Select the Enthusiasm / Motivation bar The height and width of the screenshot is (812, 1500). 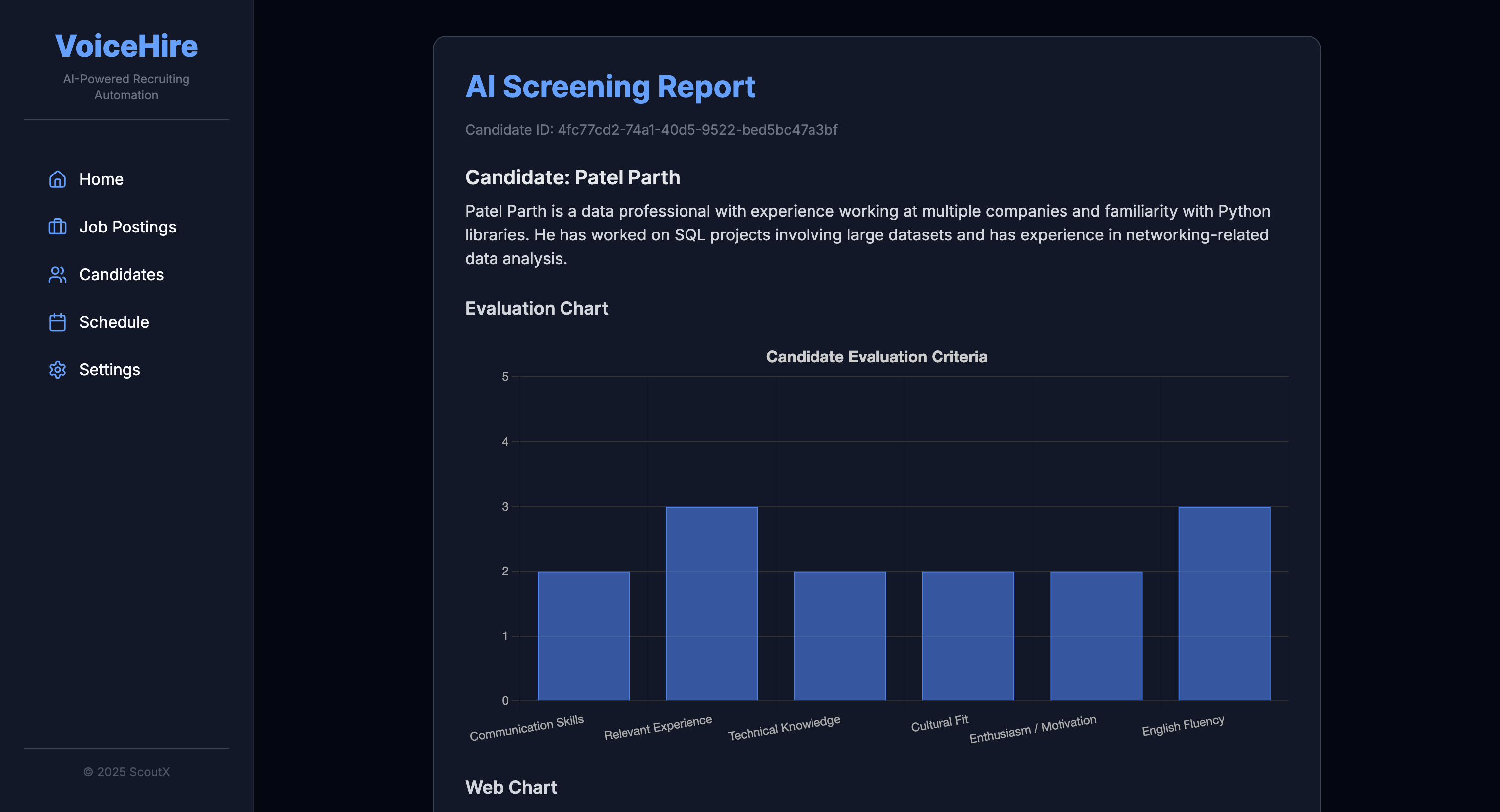click(x=1096, y=636)
